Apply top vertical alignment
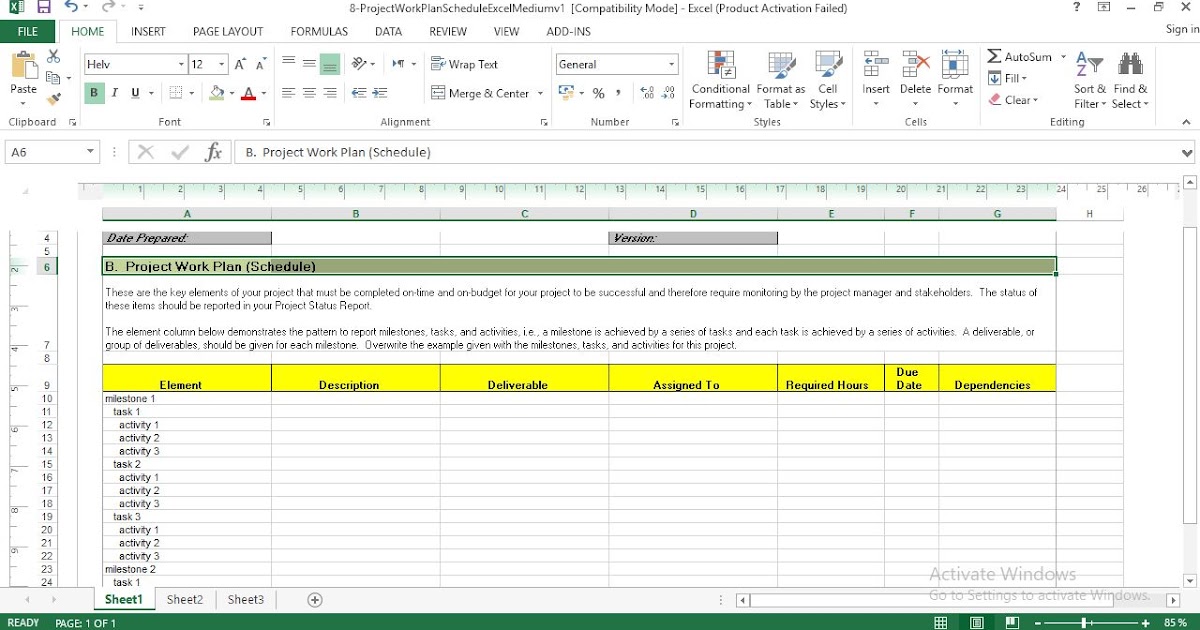The image size is (1200, 630). pyautogui.click(x=288, y=64)
